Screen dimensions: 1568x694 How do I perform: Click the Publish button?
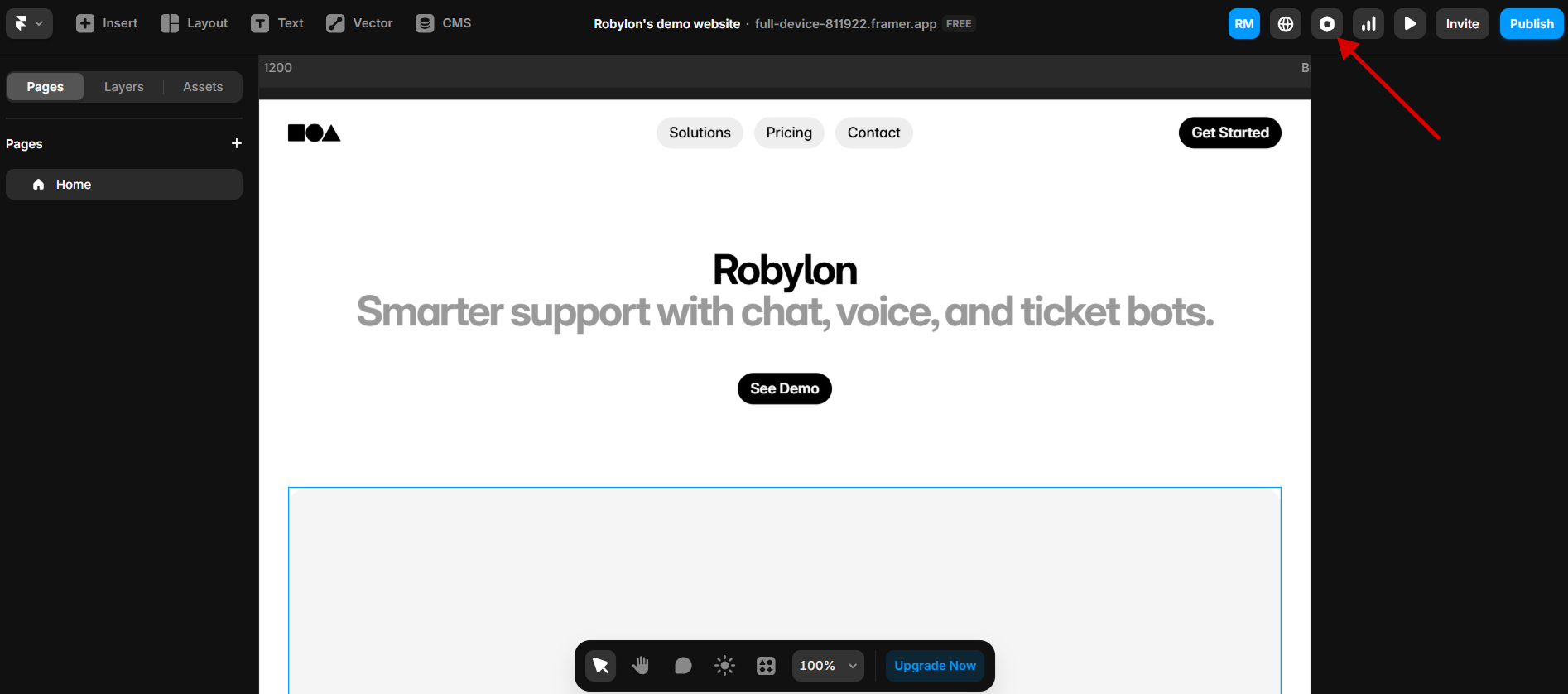pos(1532,23)
